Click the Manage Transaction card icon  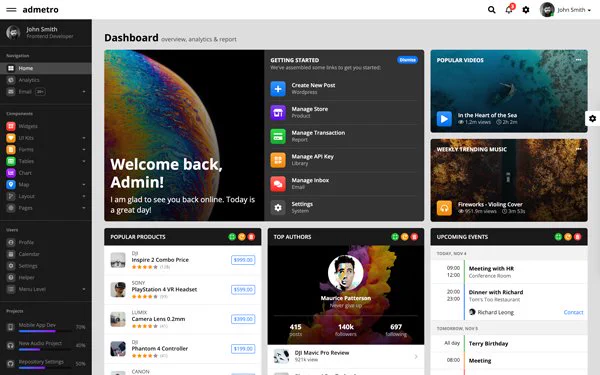[x=278, y=136]
